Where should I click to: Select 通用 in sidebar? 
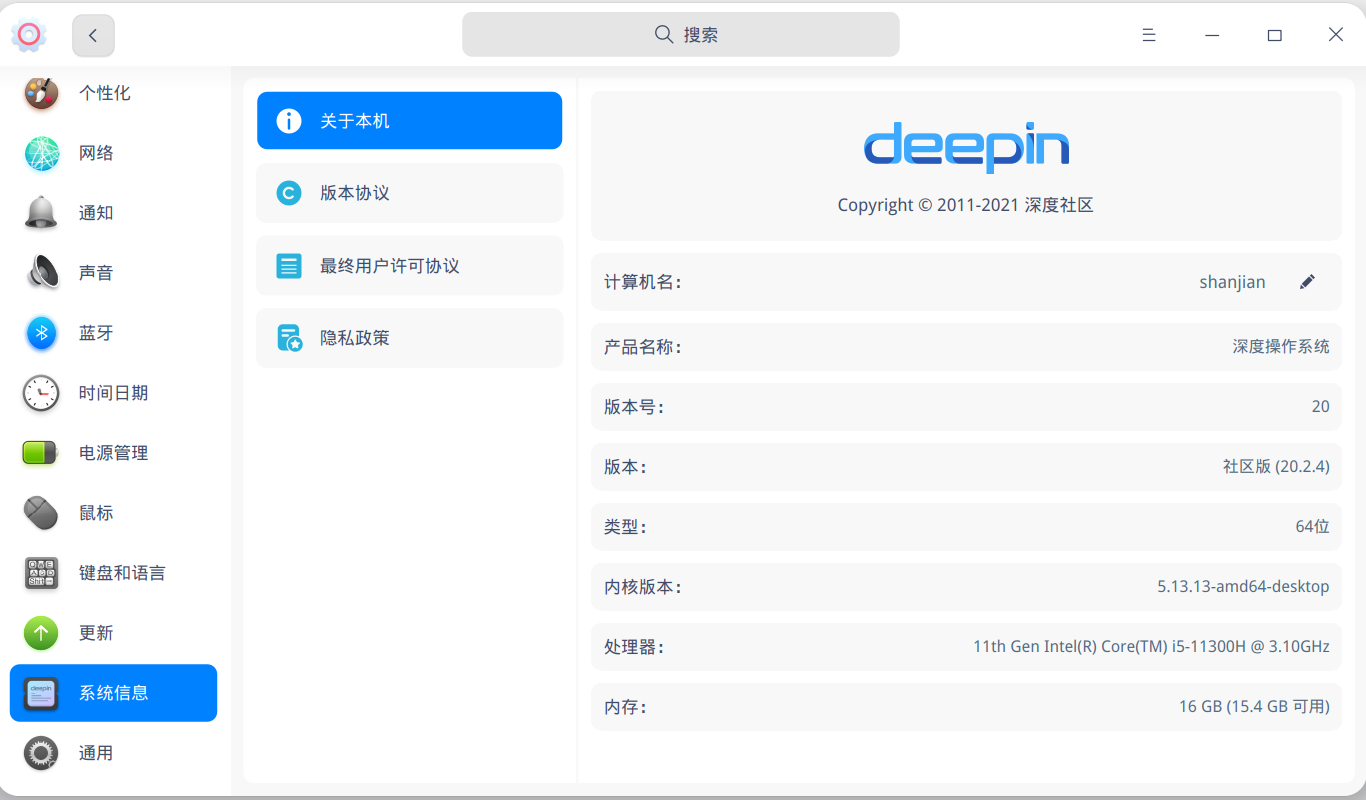[113, 753]
